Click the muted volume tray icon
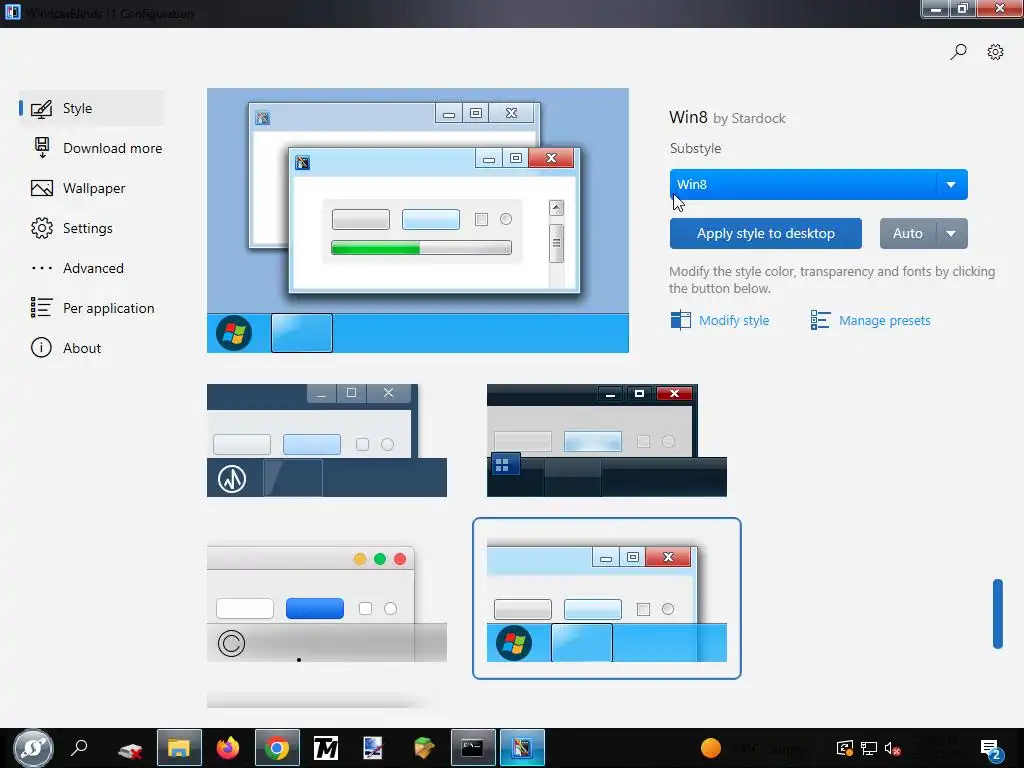This screenshot has height=768, width=1024. 892,748
